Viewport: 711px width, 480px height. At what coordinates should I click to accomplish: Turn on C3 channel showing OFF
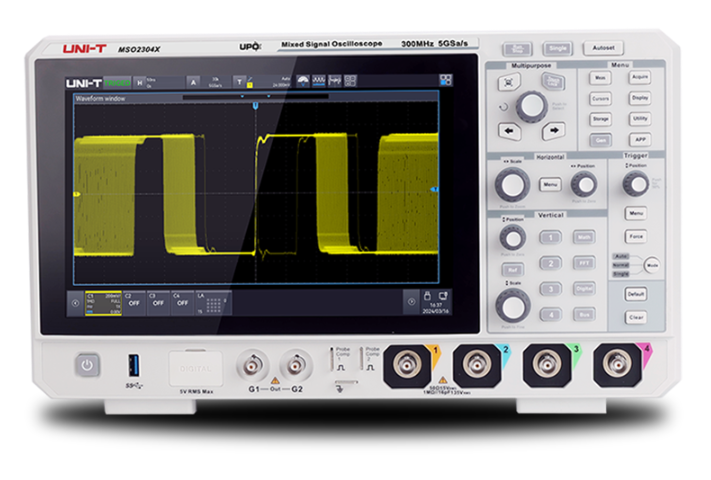158,300
